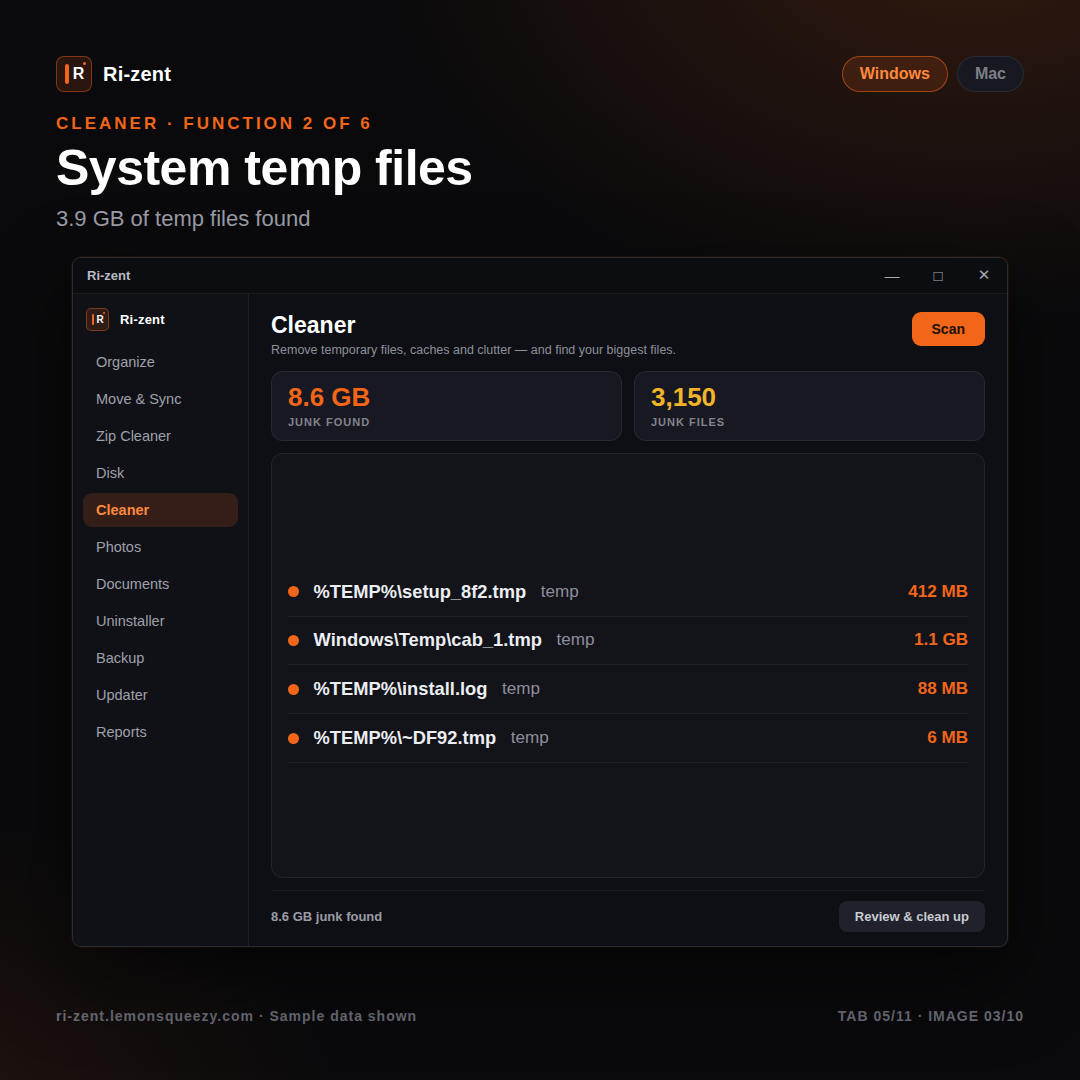This screenshot has height=1080, width=1080.
Task: Minimize the Ri-zent window
Action: point(891,276)
